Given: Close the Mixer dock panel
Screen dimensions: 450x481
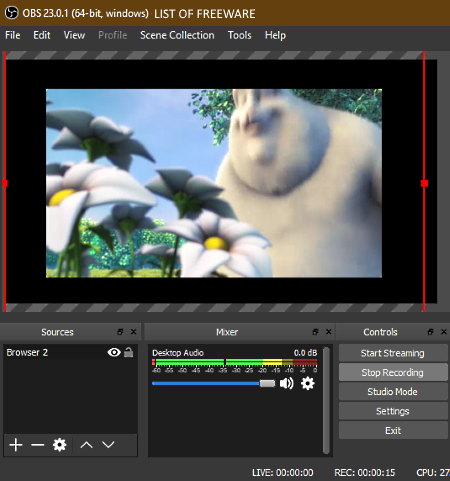Looking at the screenshot, I should click(x=328, y=332).
